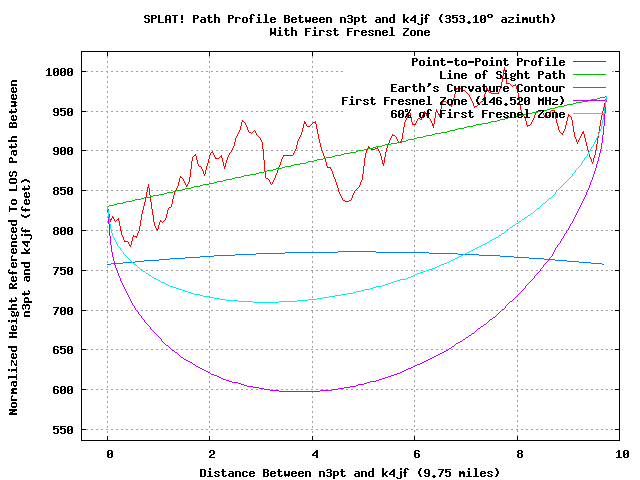Screen dimensions: 640x480
Task: Click the y-axis tick label '650'
Action: (x=63, y=350)
